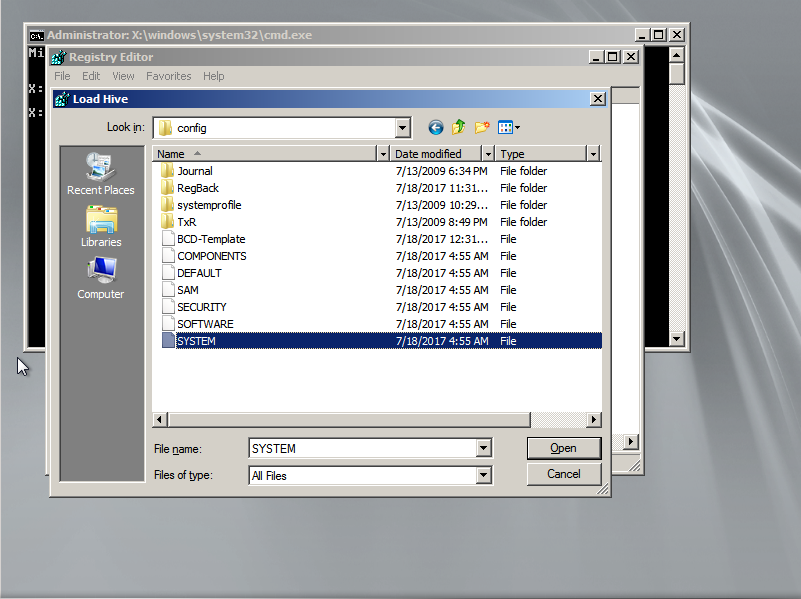Go up one folder level icon

click(x=458, y=127)
